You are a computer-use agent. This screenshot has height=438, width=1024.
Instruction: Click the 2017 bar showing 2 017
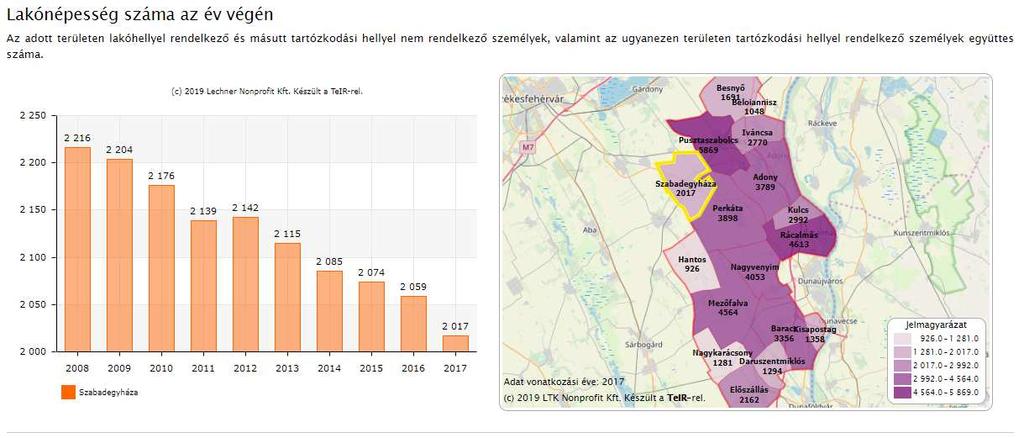tap(455, 343)
